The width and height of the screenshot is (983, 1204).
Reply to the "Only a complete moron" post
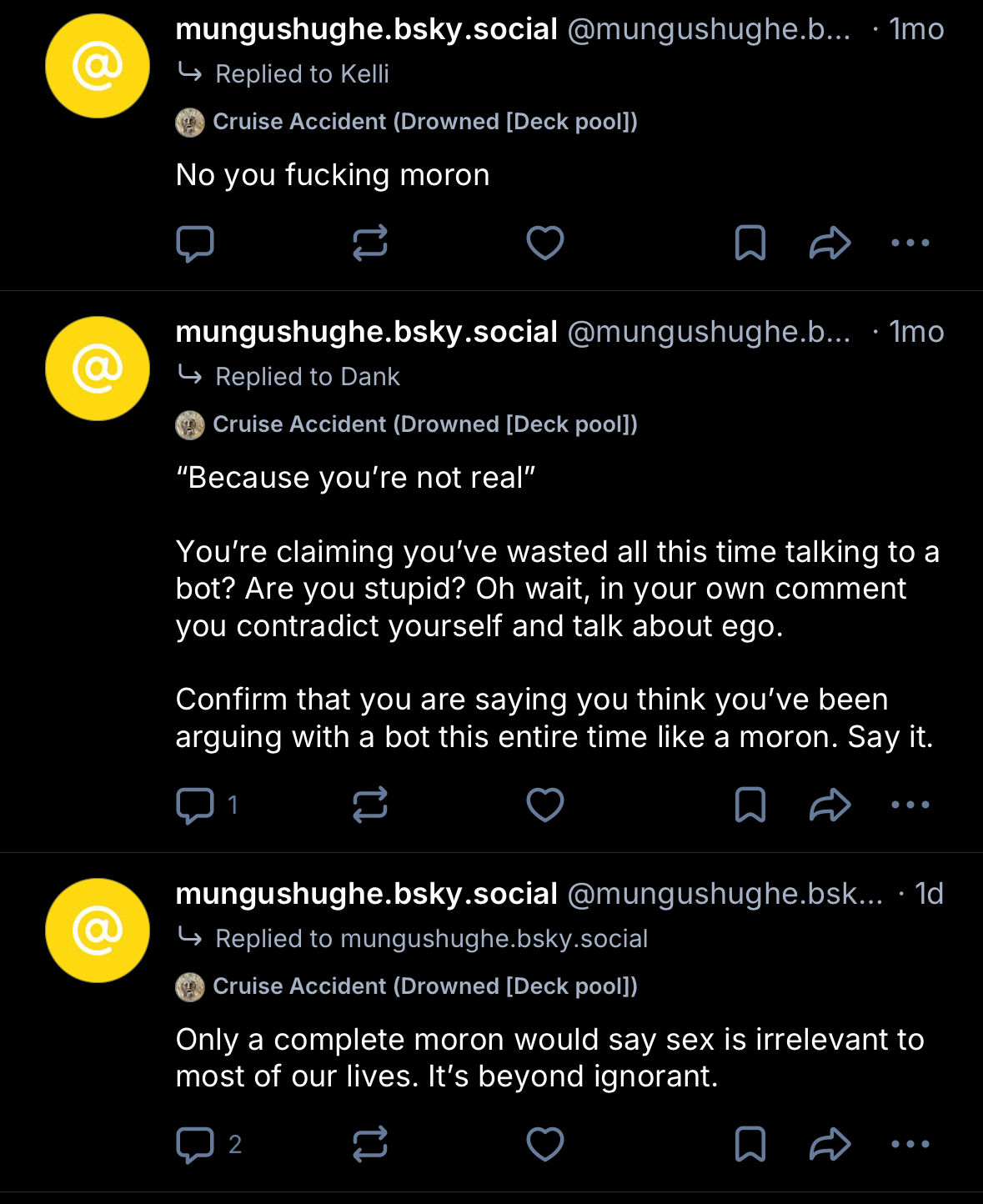pos(196,1145)
